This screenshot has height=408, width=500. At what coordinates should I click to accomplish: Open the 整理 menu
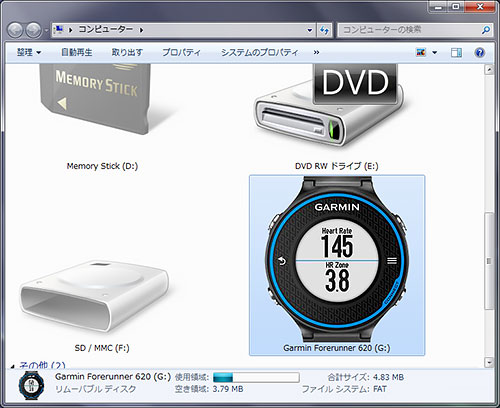(x=29, y=52)
